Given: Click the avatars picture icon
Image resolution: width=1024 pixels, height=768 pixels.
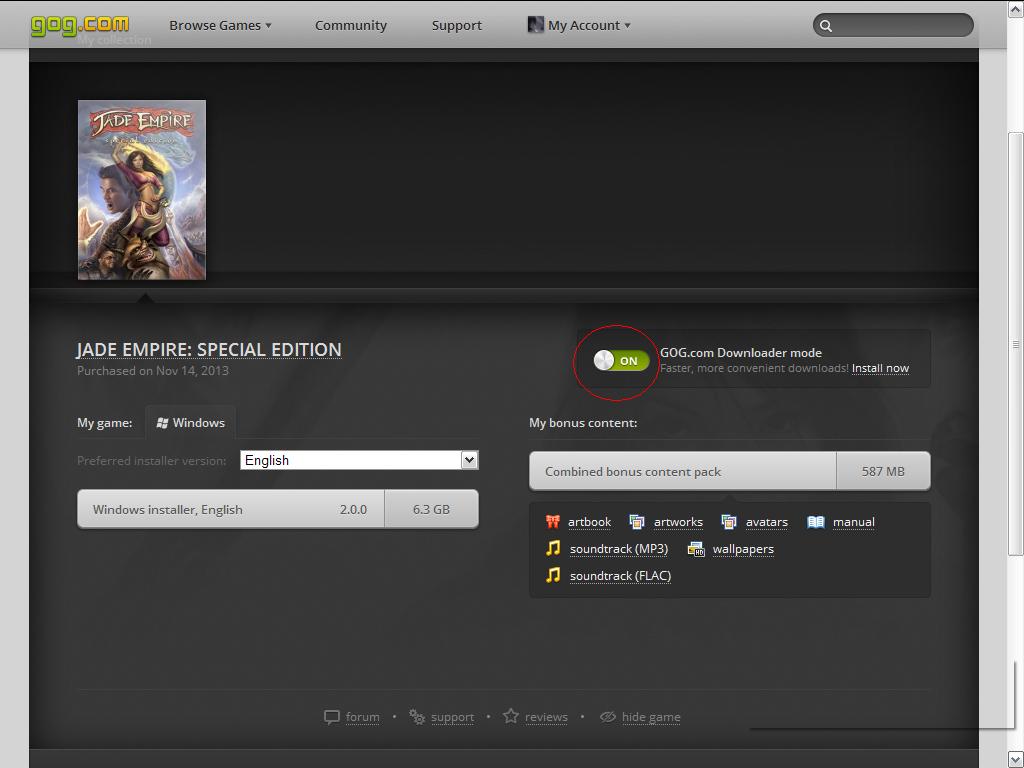Looking at the screenshot, I should [728, 521].
